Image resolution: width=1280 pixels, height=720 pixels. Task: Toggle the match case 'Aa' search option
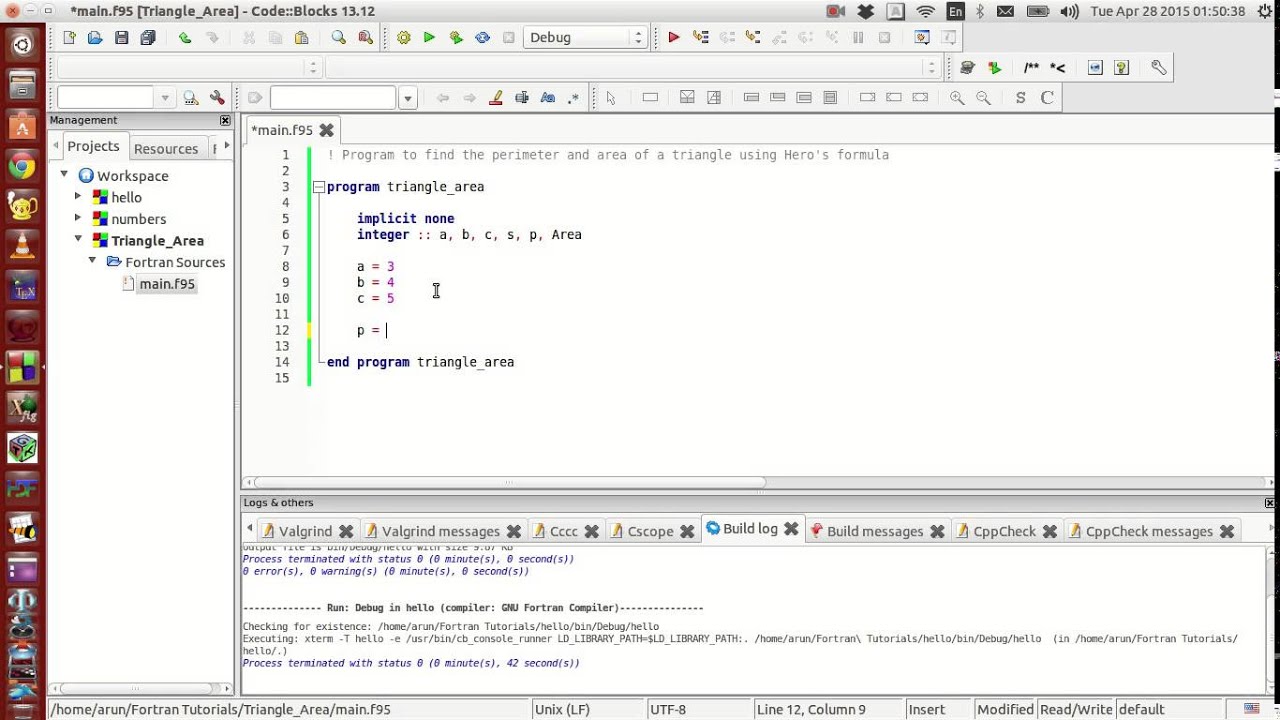tap(547, 98)
